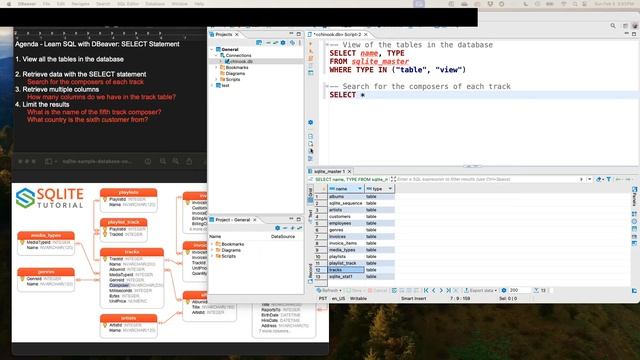Click the Scripts folder in Projects tree
Screen dimensions: 640x360
[233, 80]
